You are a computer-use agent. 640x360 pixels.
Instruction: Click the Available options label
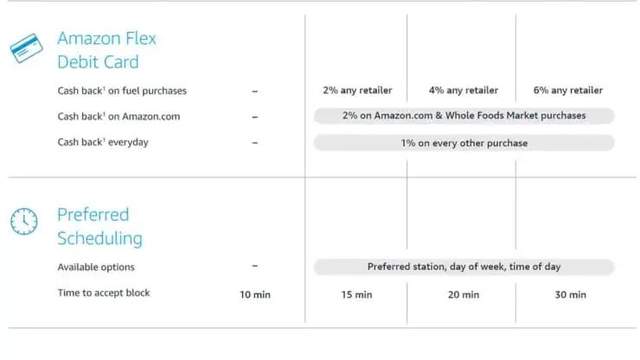(96, 267)
